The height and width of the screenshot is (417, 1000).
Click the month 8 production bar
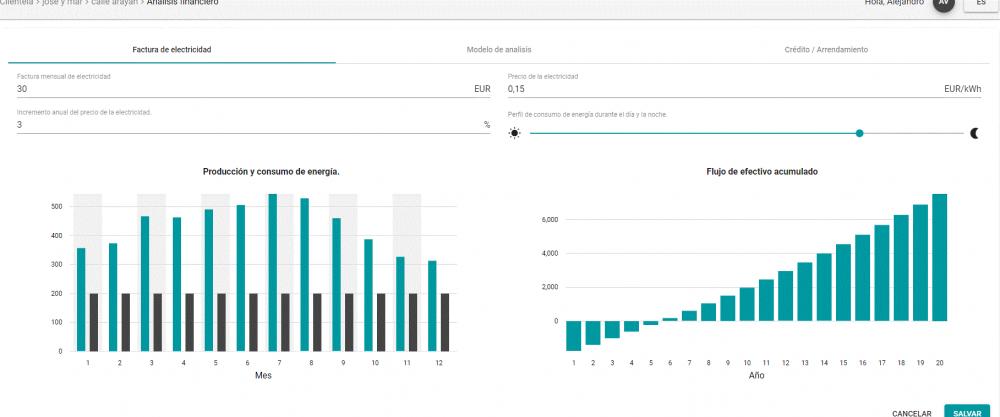click(x=304, y=275)
